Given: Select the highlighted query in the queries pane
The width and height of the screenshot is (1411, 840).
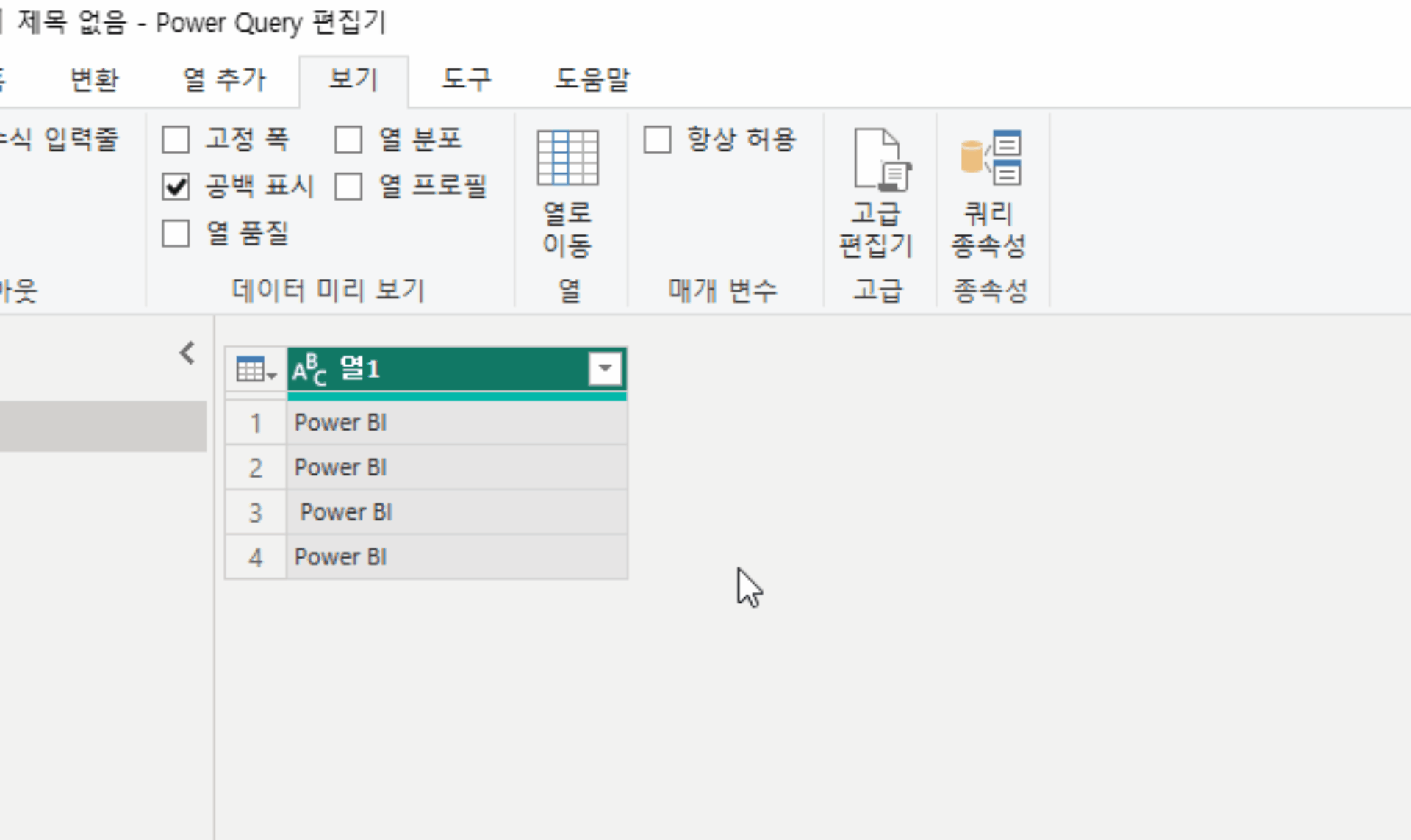Looking at the screenshot, I should point(103,426).
